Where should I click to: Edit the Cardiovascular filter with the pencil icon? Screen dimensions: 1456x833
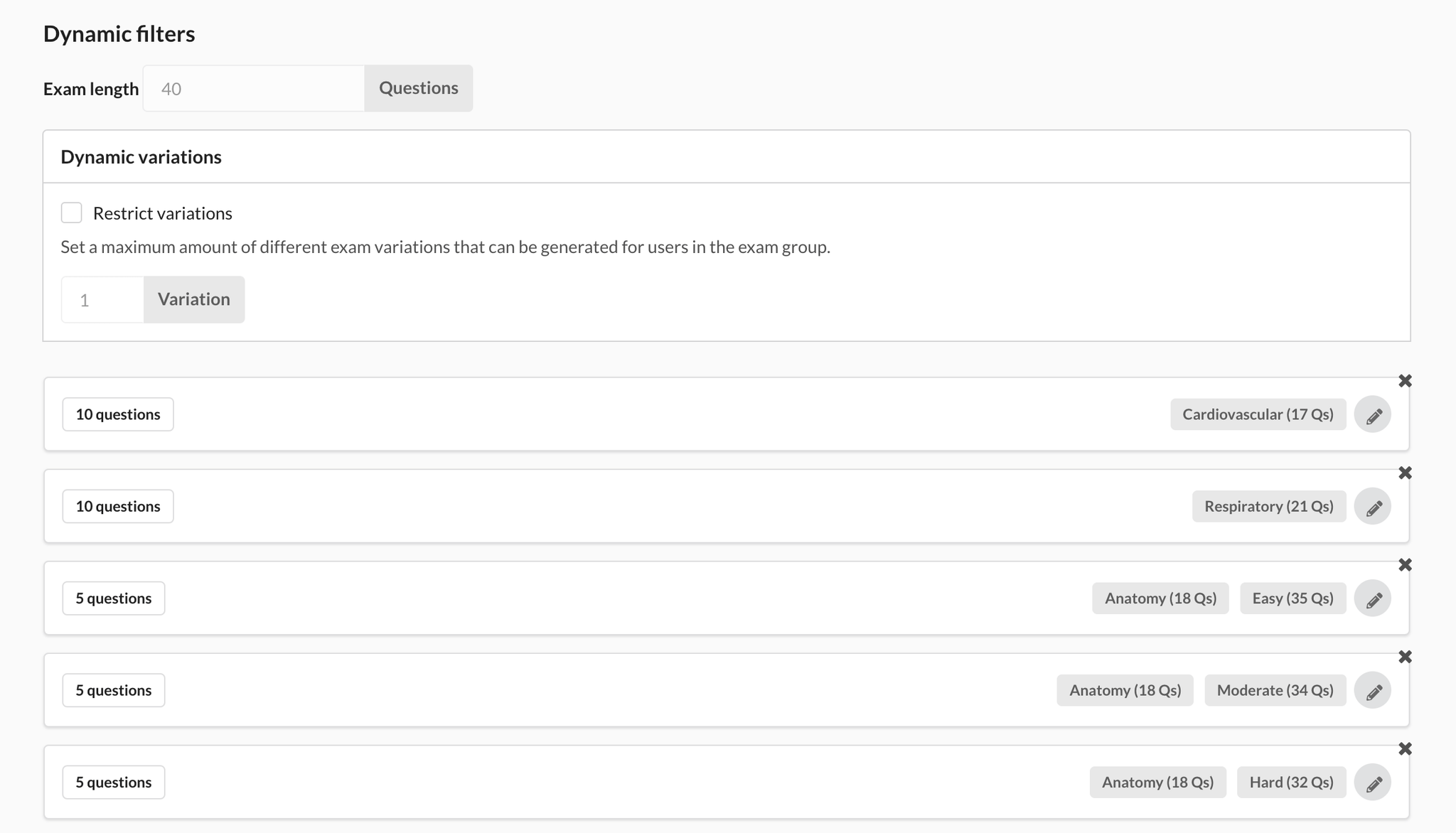pyautogui.click(x=1373, y=414)
